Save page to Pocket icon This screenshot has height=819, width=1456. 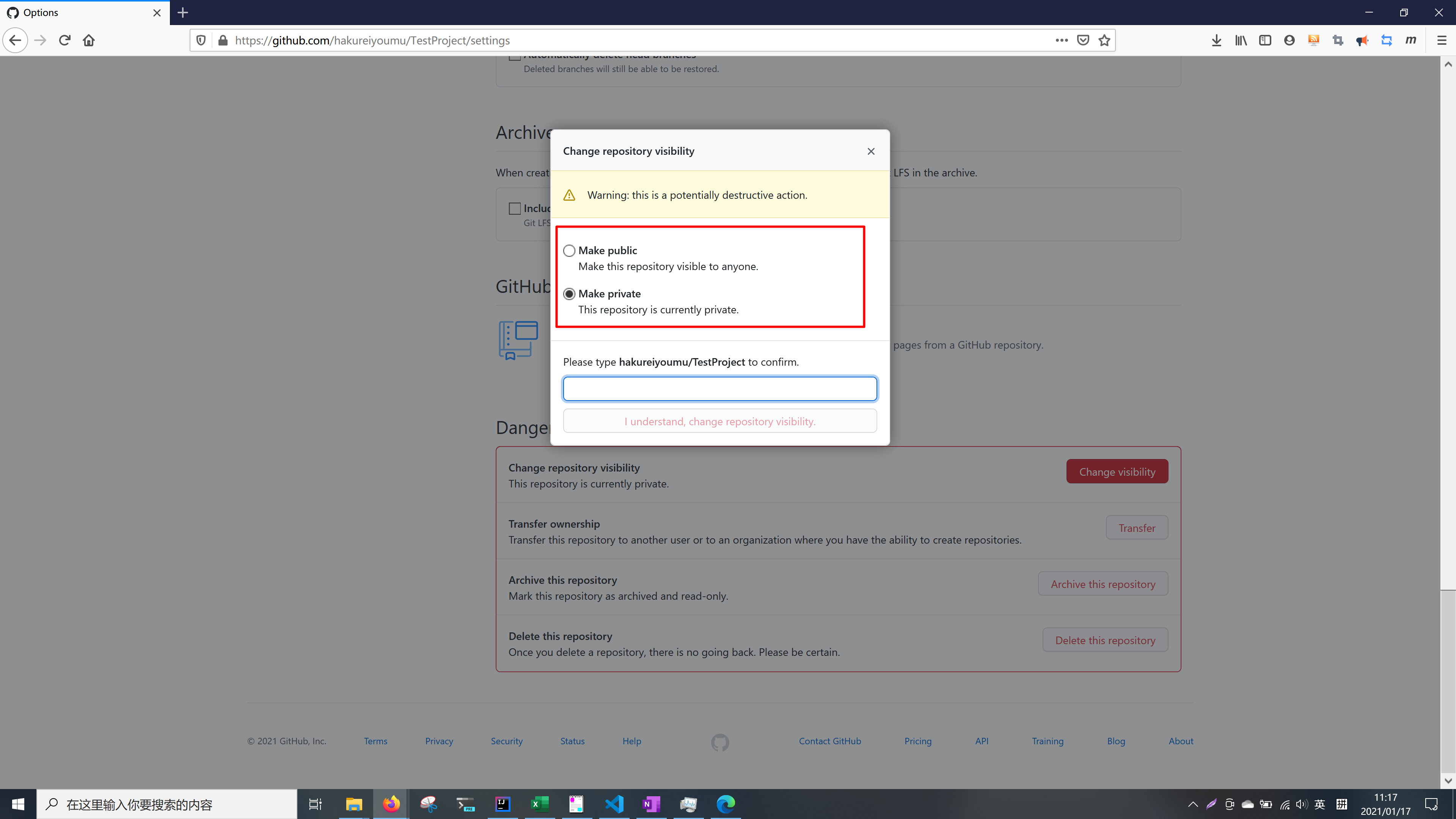click(x=1082, y=40)
